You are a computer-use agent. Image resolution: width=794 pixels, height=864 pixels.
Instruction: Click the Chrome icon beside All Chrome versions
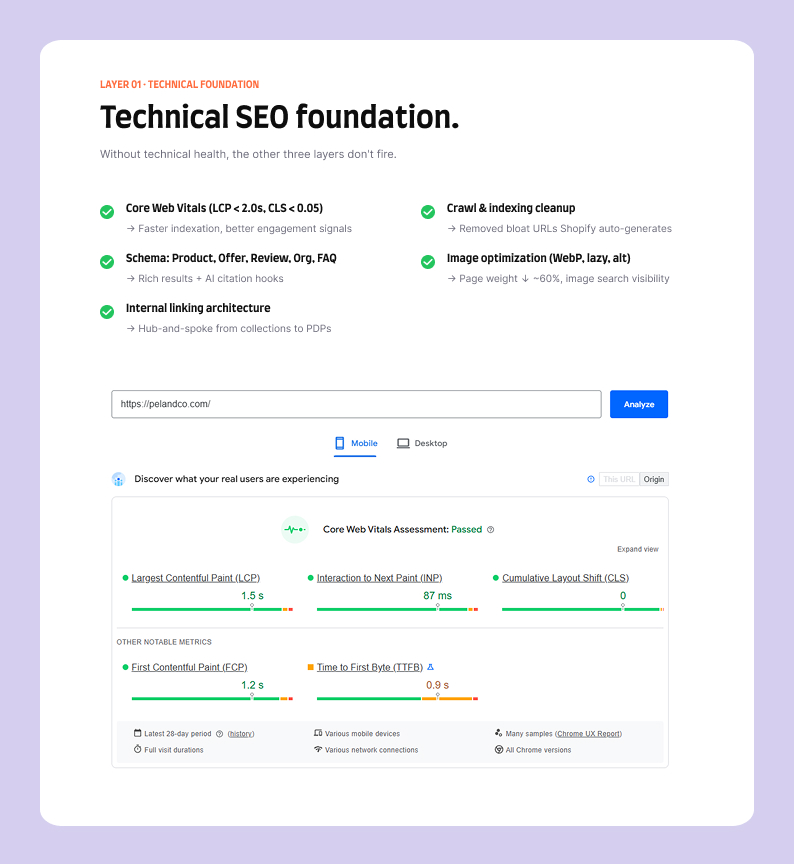tap(499, 749)
